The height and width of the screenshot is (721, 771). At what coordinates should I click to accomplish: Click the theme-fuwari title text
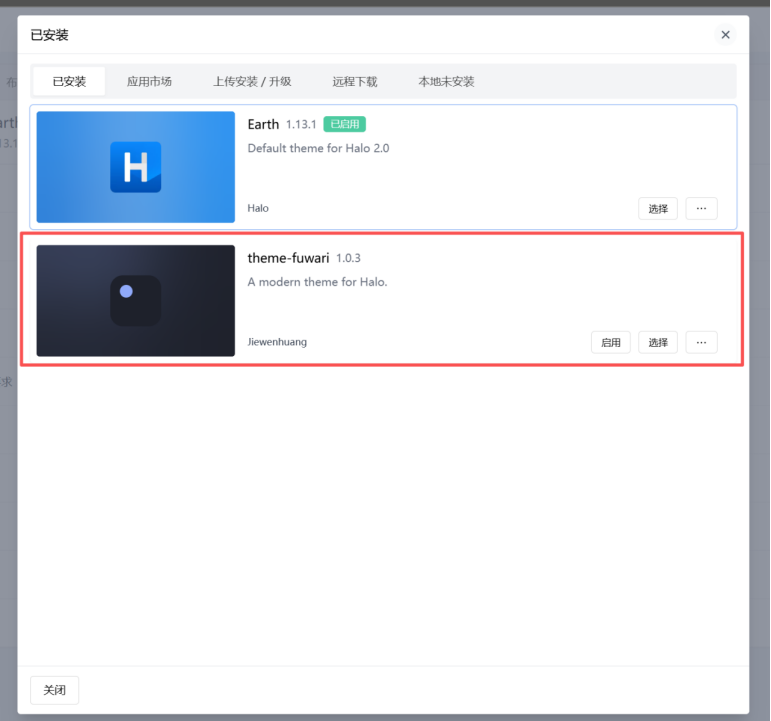(288, 258)
